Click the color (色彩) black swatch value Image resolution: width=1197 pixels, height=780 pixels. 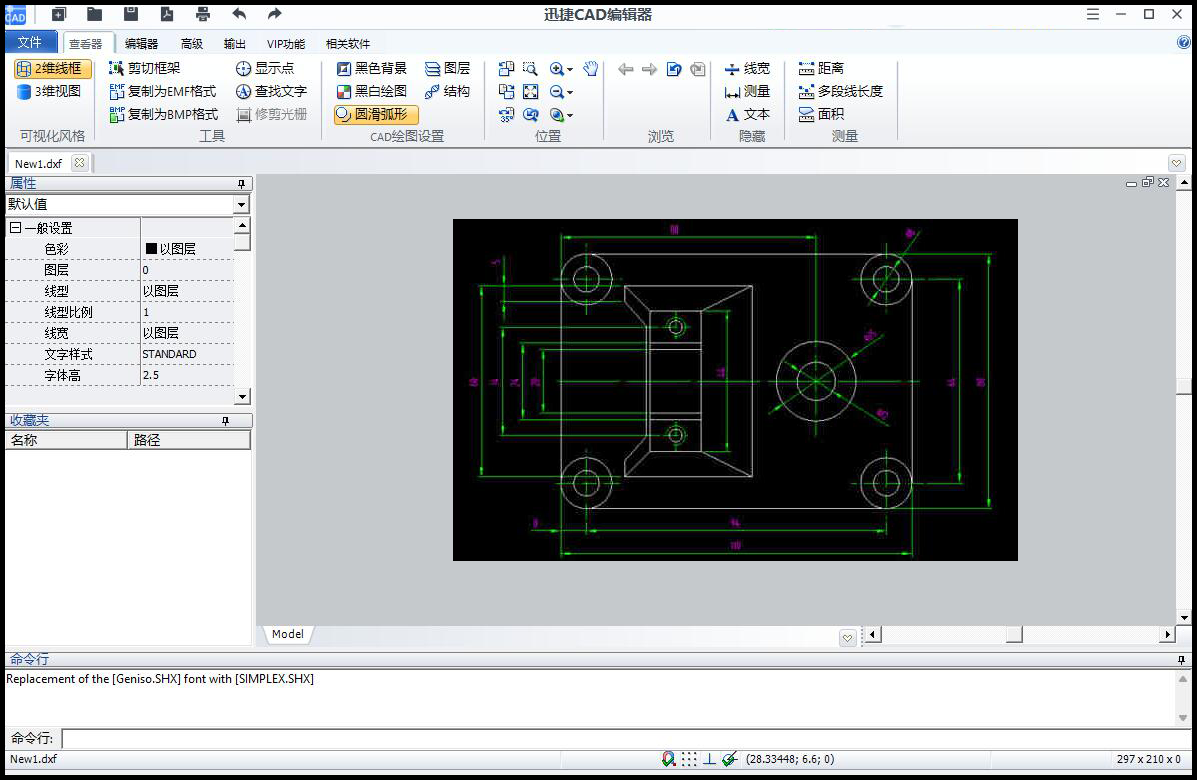(152, 249)
